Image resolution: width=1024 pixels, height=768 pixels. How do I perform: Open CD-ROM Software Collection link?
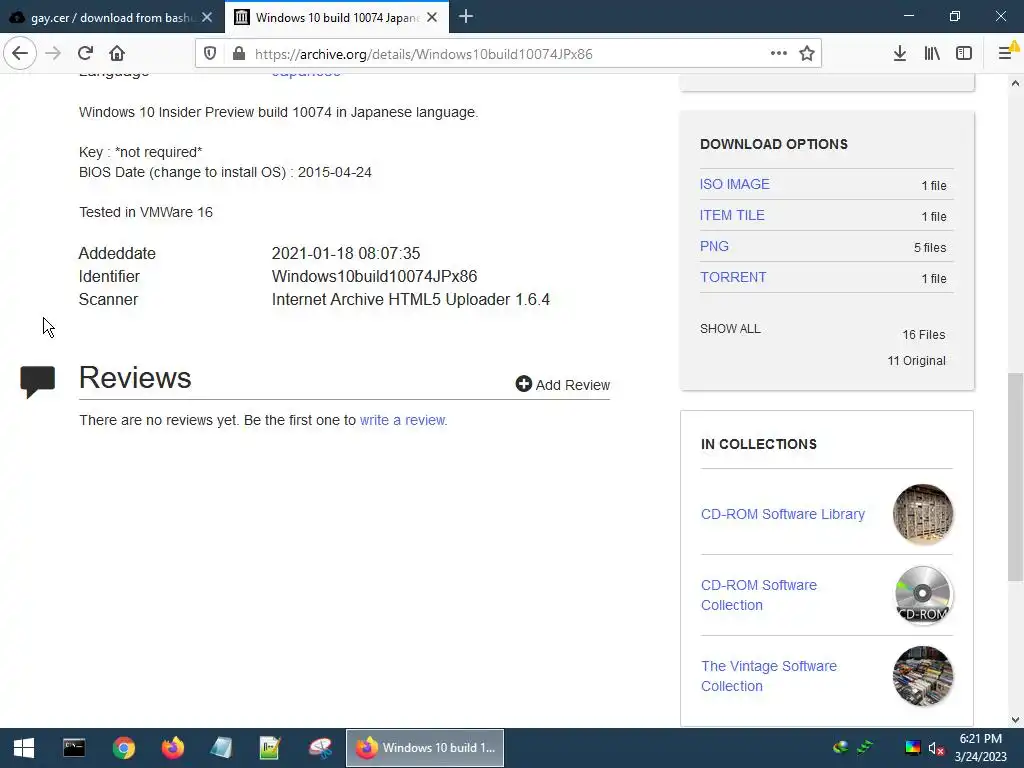759,595
